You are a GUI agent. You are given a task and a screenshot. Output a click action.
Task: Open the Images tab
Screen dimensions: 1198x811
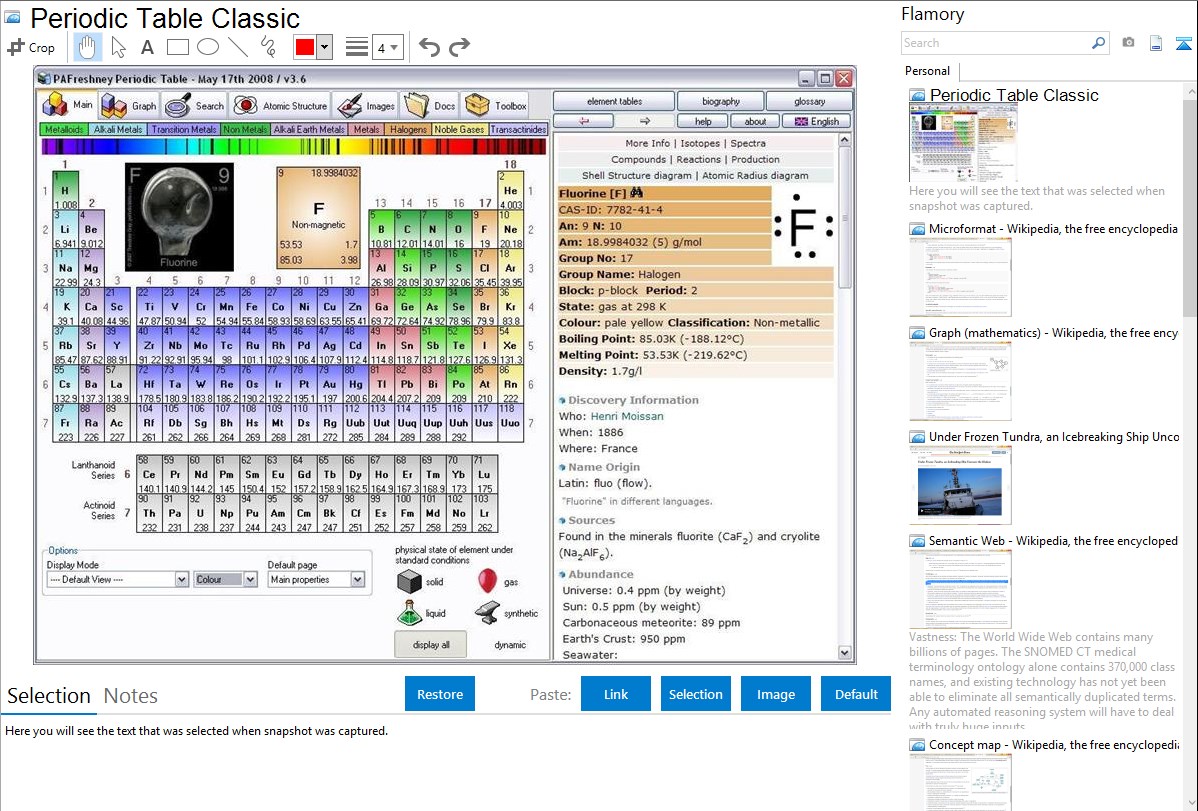pos(367,106)
